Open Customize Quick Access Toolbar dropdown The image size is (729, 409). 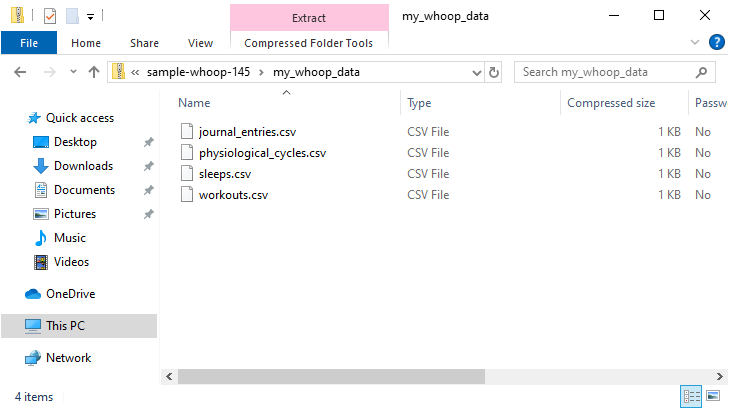tap(90, 17)
